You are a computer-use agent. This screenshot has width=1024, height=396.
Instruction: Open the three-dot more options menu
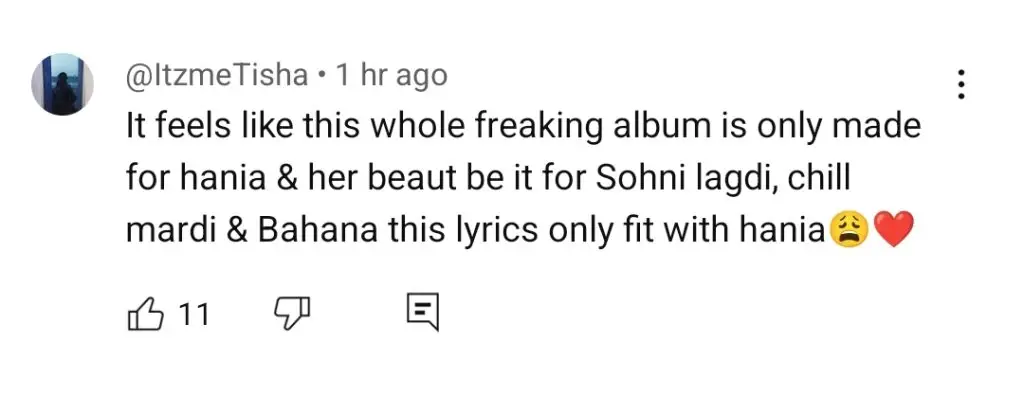click(960, 85)
